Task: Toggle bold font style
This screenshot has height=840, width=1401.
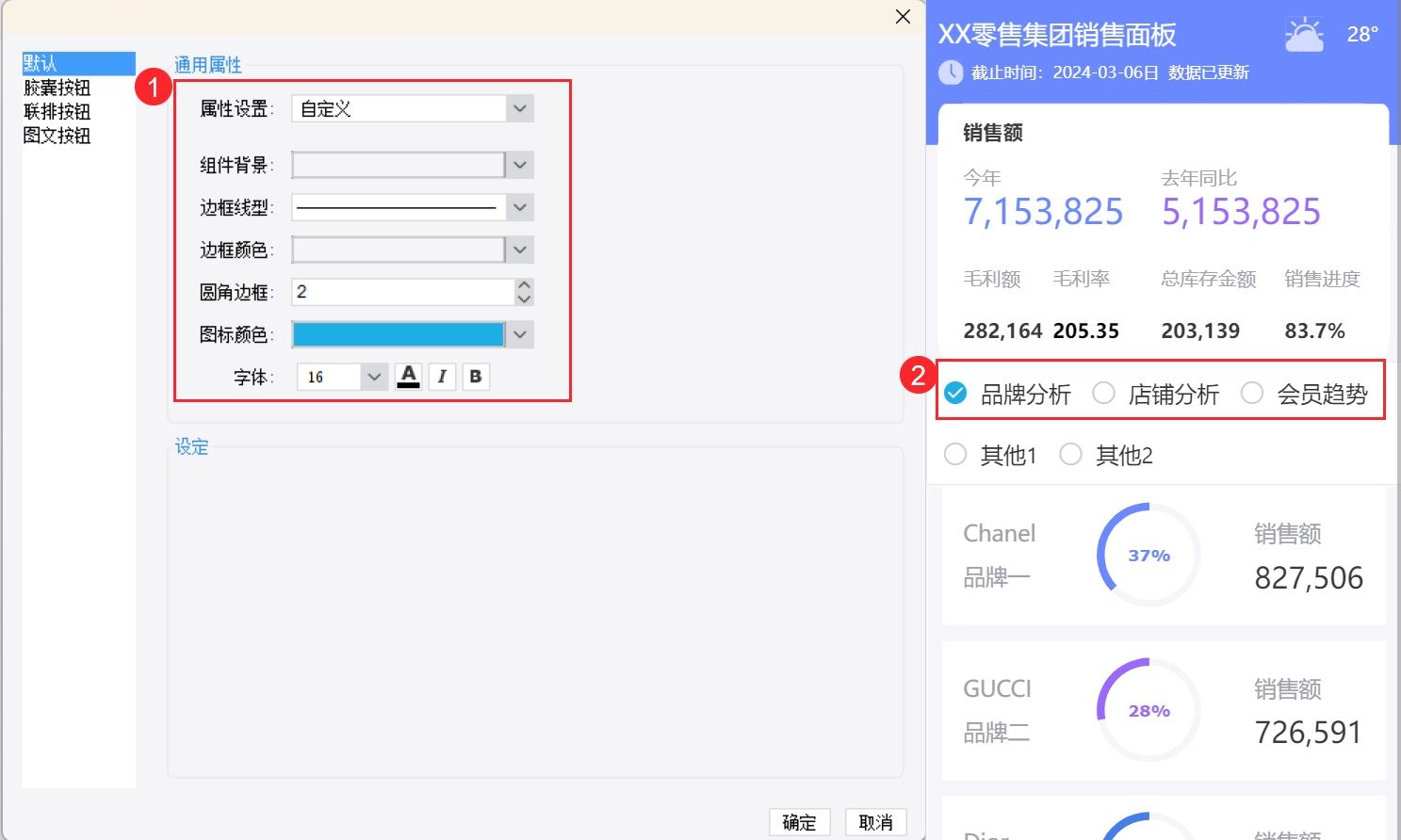Action: [476, 377]
